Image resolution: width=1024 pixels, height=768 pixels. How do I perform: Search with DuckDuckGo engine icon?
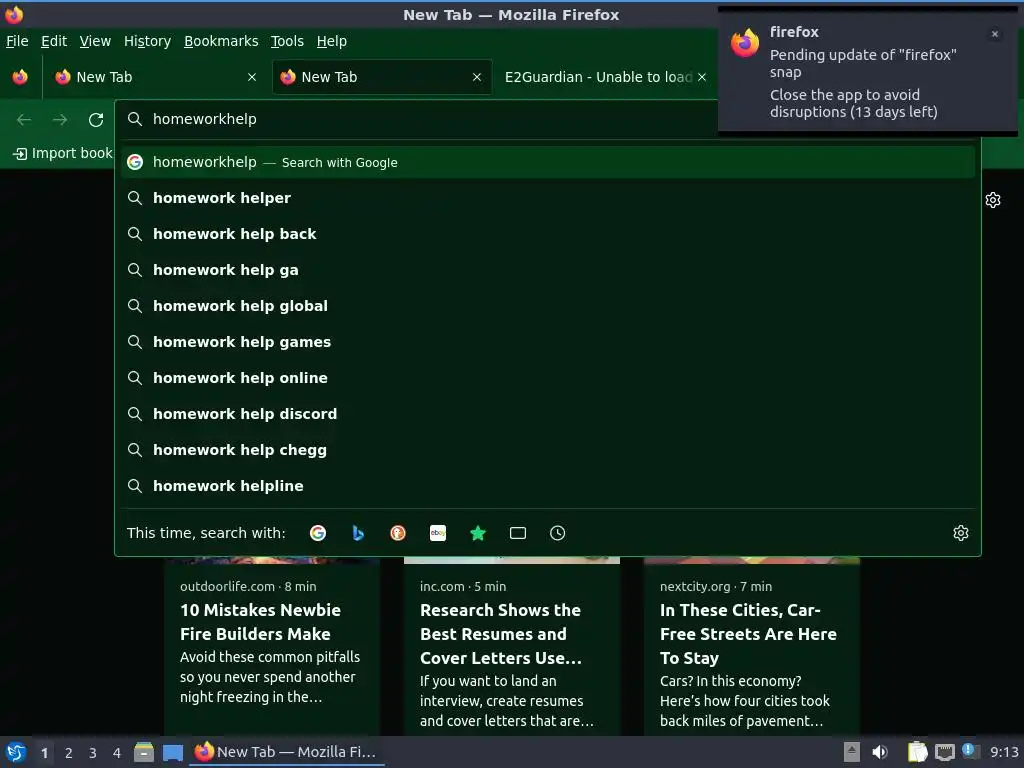(398, 533)
